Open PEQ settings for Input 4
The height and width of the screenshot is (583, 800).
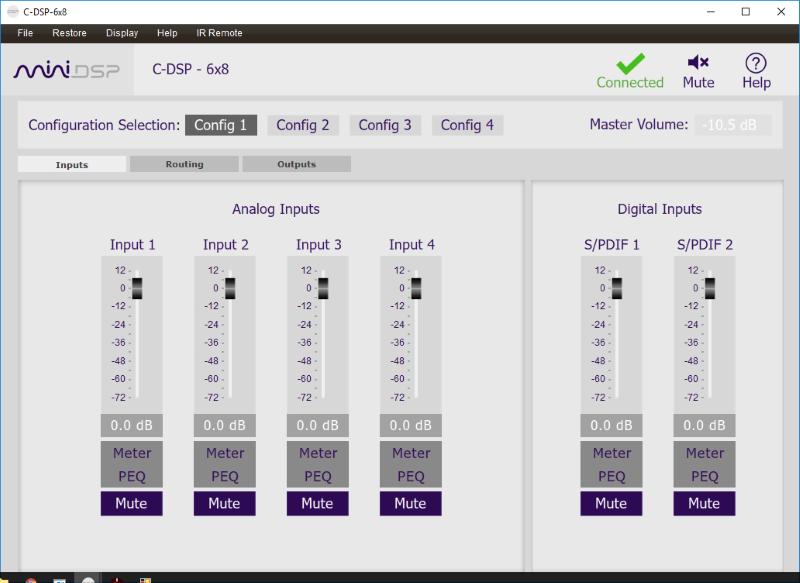[411, 476]
